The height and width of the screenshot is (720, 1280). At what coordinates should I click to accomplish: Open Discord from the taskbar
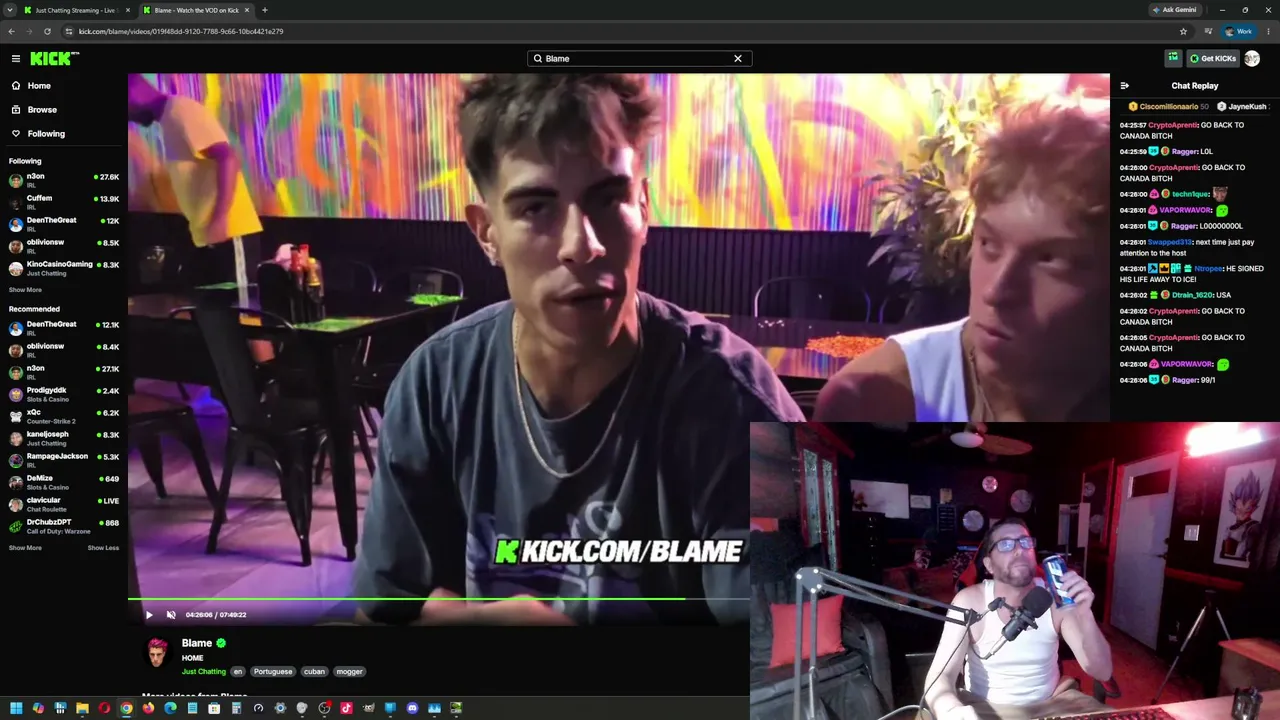(x=412, y=708)
